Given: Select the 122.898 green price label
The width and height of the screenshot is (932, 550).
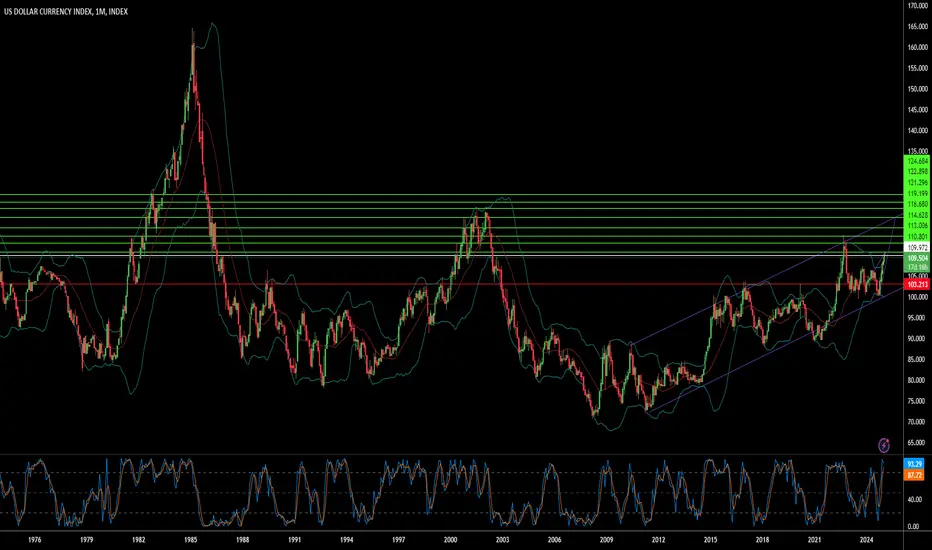Looking at the screenshot, I should pyautogui.click(x=918, y=172).
